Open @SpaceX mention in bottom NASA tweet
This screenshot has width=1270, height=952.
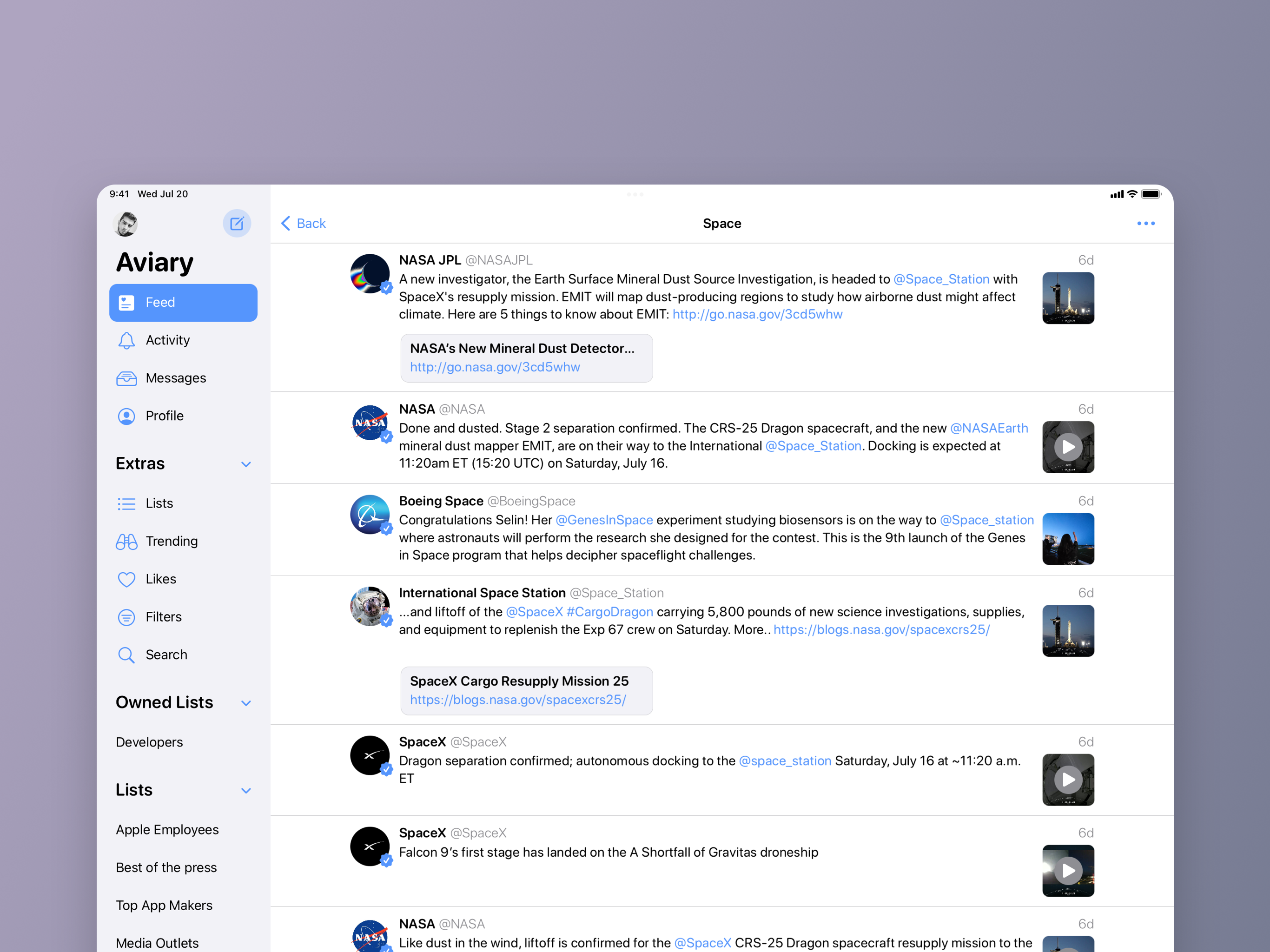(703, 943)
